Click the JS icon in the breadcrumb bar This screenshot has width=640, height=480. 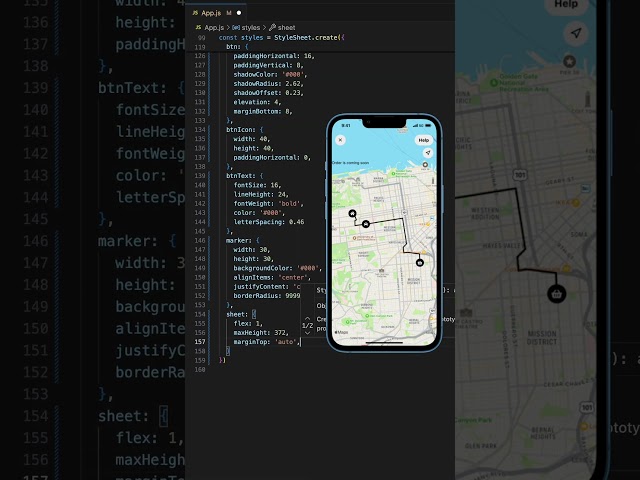point(198,27)
